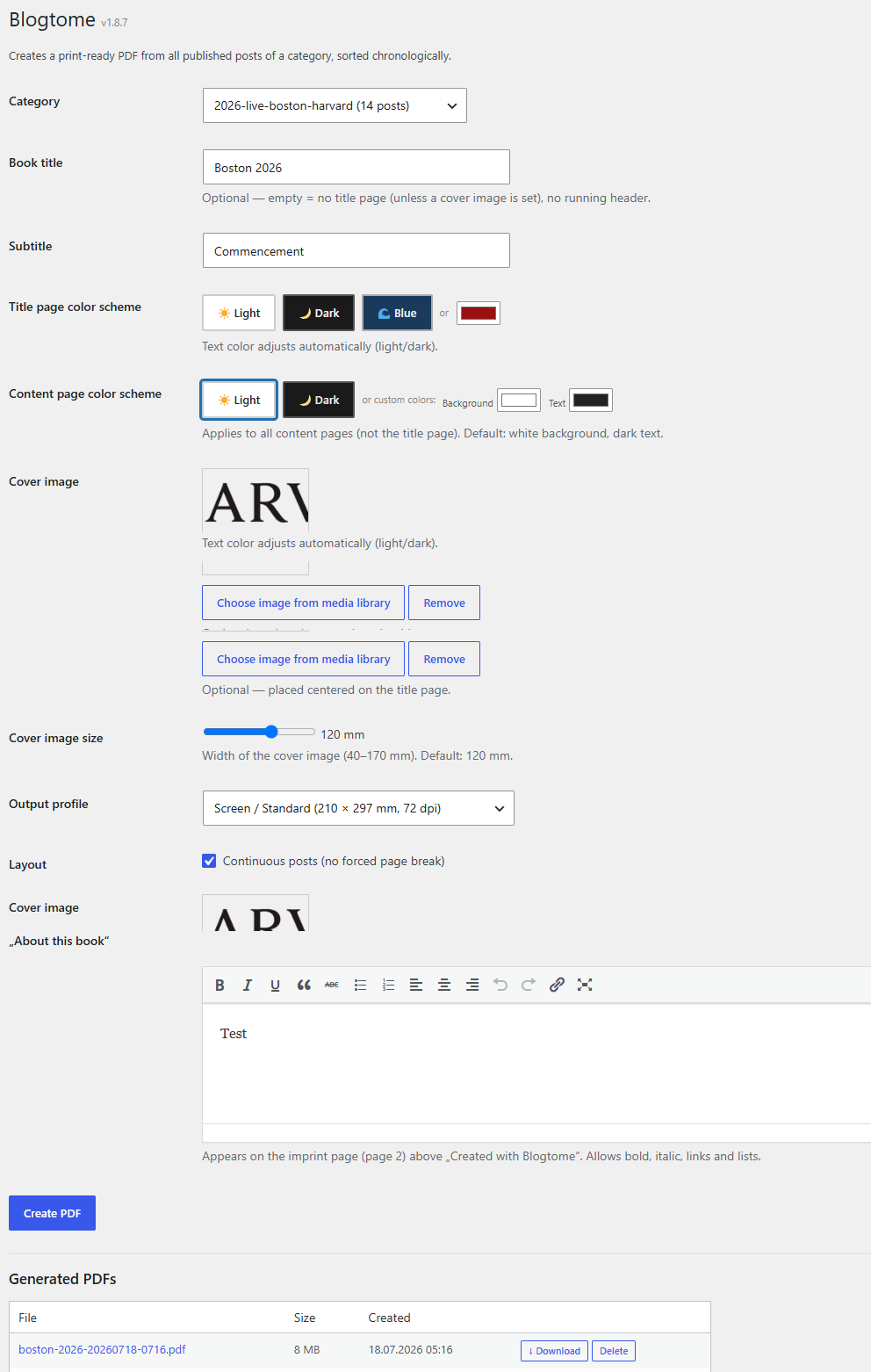The height and width of the screenshot is (1372, 871).
Task: Open boston-2026-20260718-0716.pdf link
Action: (102, 1349)
